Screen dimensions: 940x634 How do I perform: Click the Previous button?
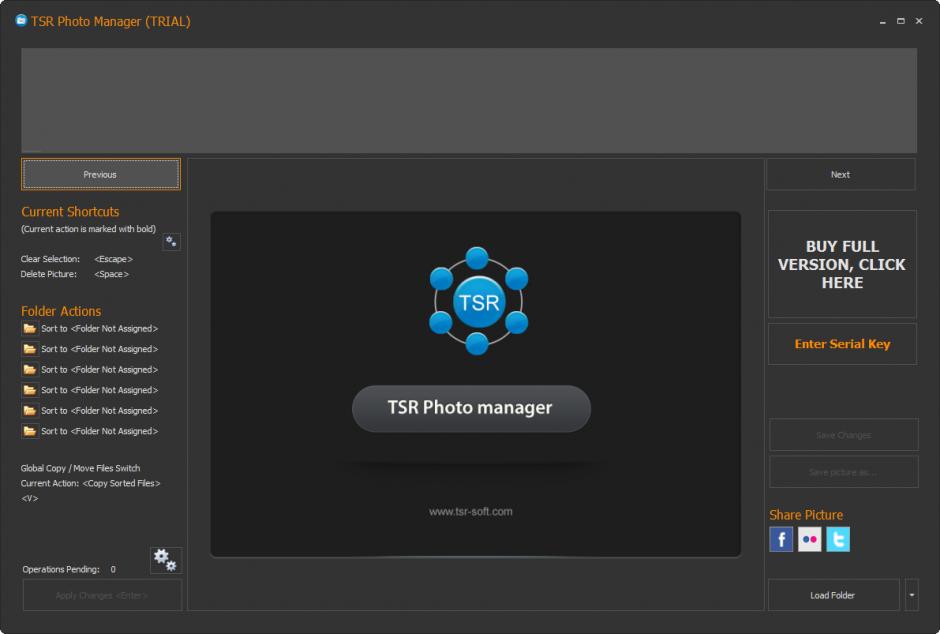click(x=101, y=174)
